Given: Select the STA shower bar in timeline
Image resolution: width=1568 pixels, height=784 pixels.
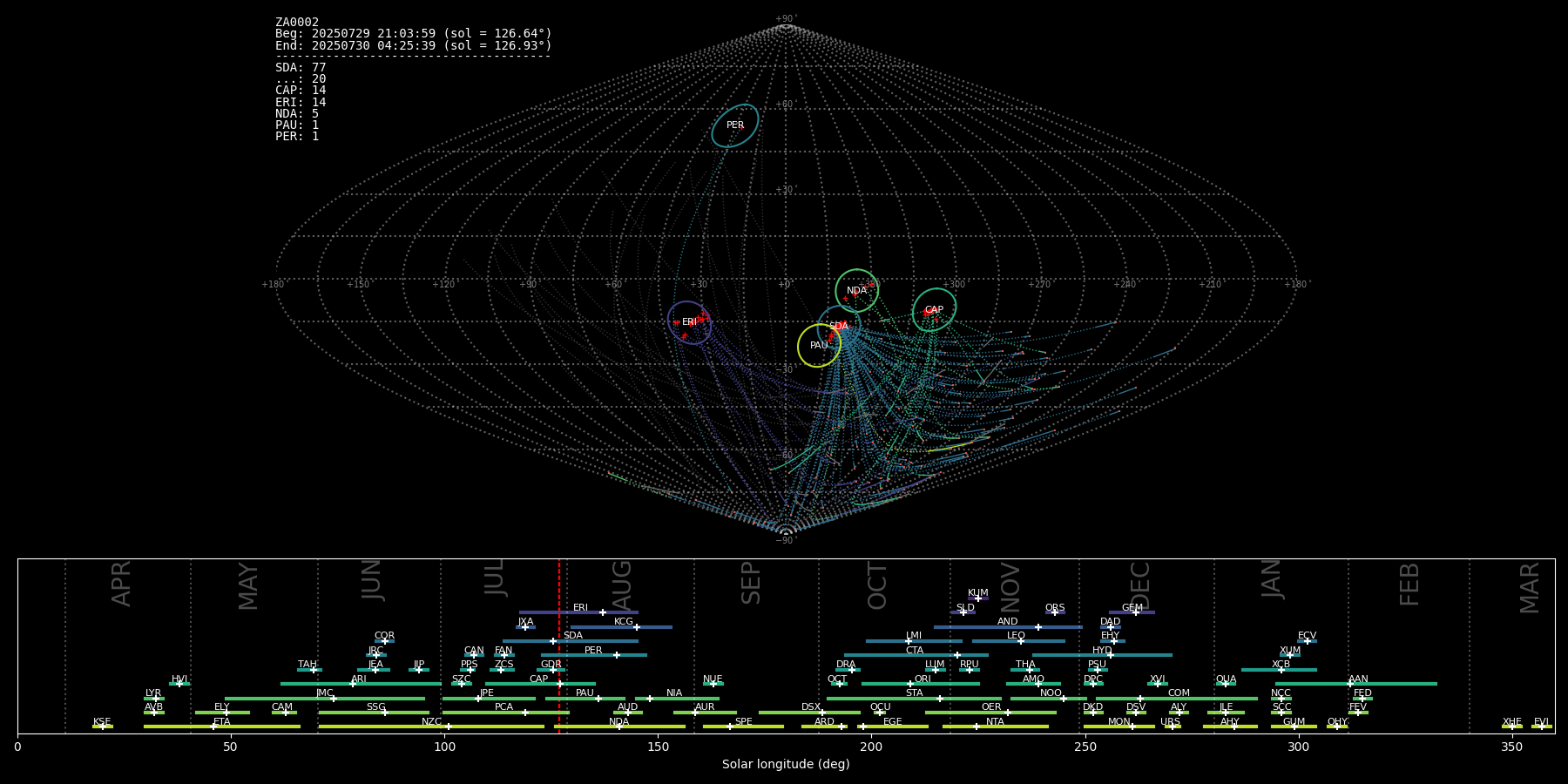Looking at the screenshot, I should tap(914, 698).
